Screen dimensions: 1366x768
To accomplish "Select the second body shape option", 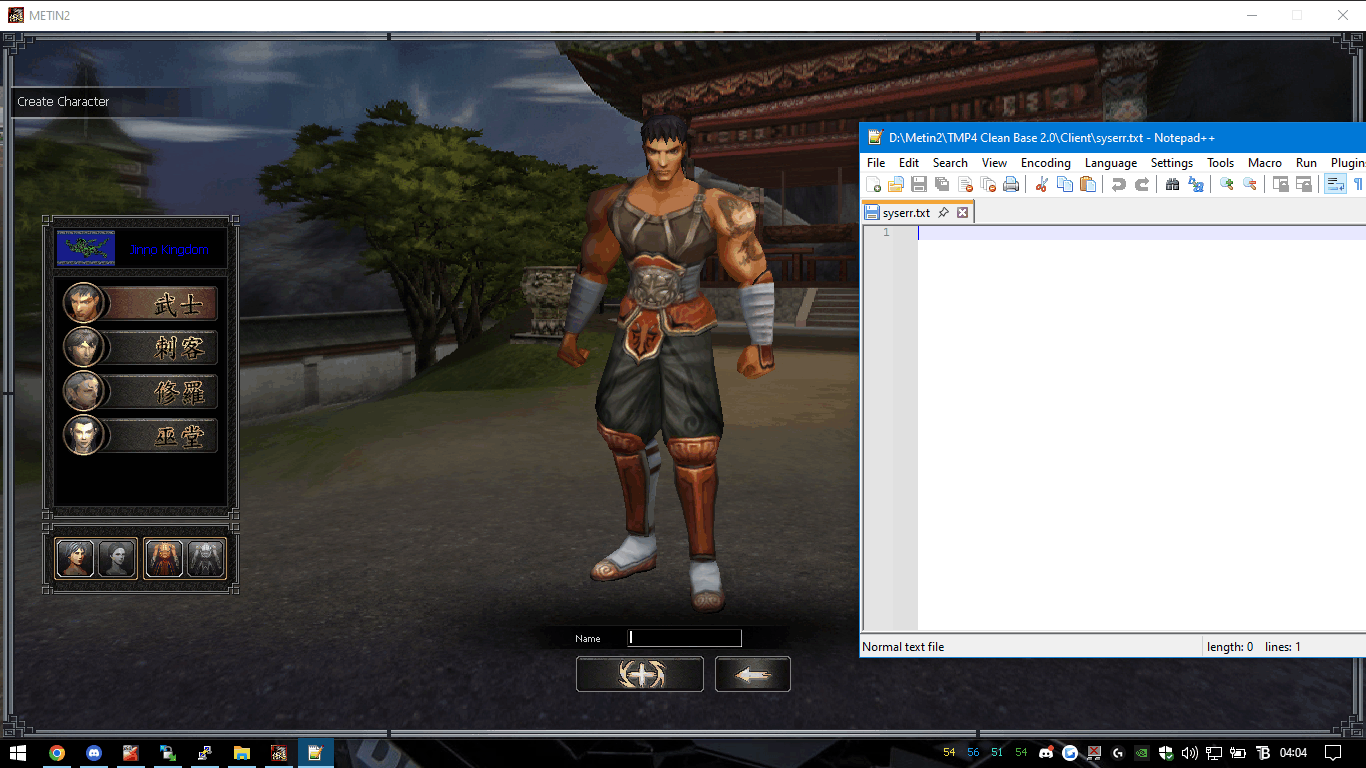I will point(205,559).
